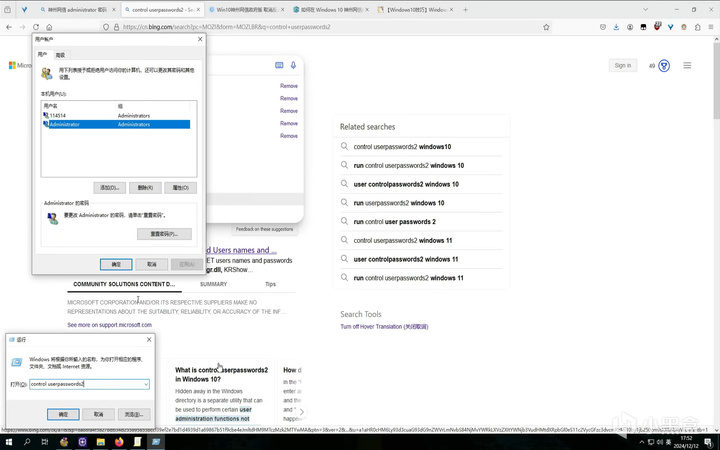Select the Administrator row in users list
This screenshot has width=720, height=450.
(x=116, y=124)
